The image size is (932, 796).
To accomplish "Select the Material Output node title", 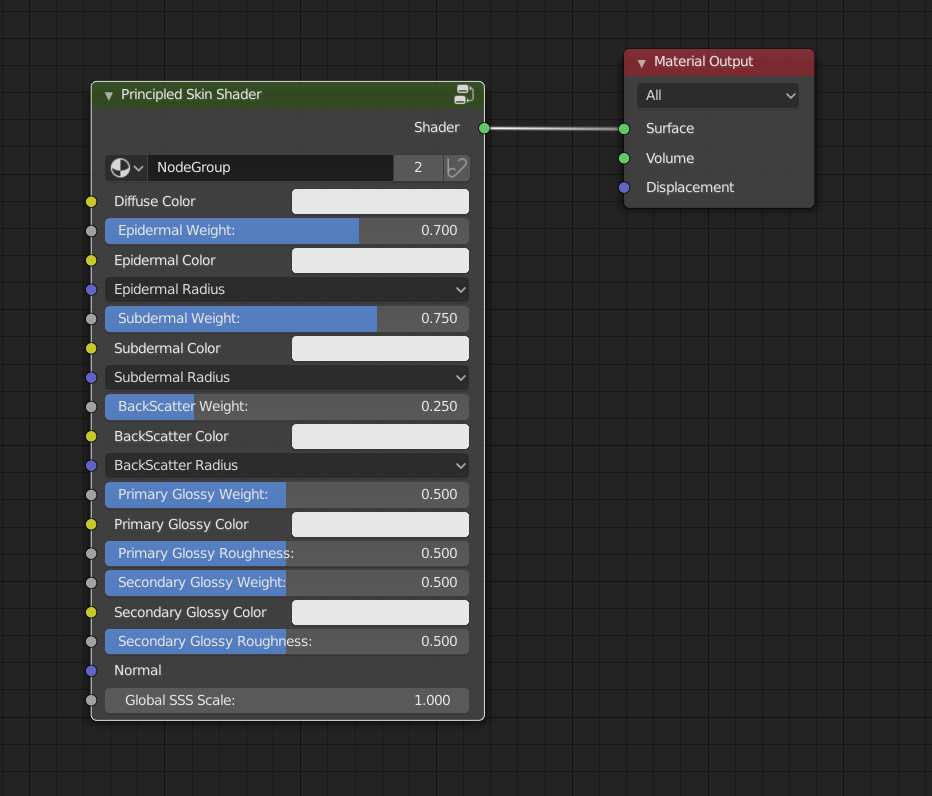I will [703, 62].
